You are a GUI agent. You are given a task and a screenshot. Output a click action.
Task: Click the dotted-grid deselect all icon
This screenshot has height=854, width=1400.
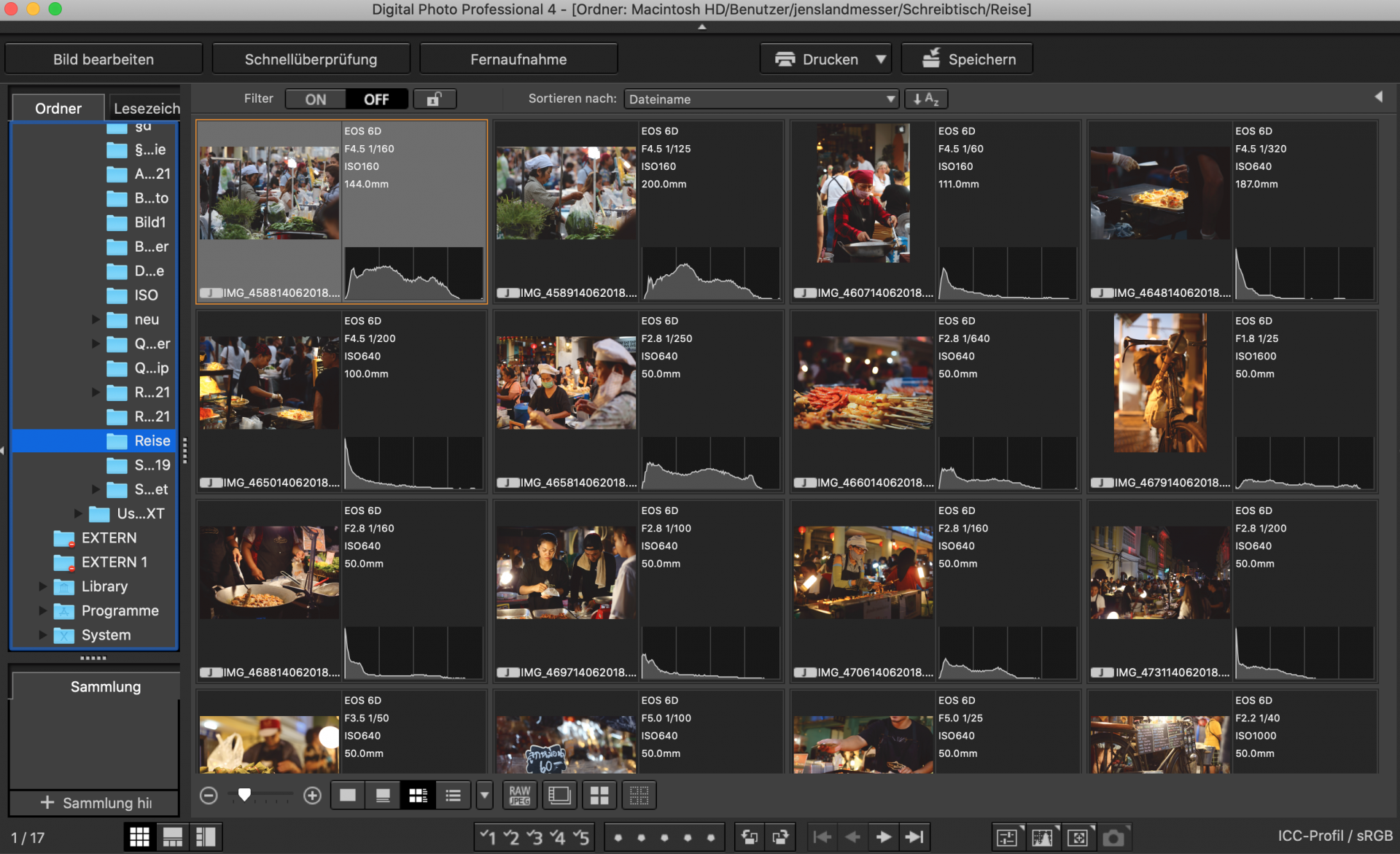(639, 796)
